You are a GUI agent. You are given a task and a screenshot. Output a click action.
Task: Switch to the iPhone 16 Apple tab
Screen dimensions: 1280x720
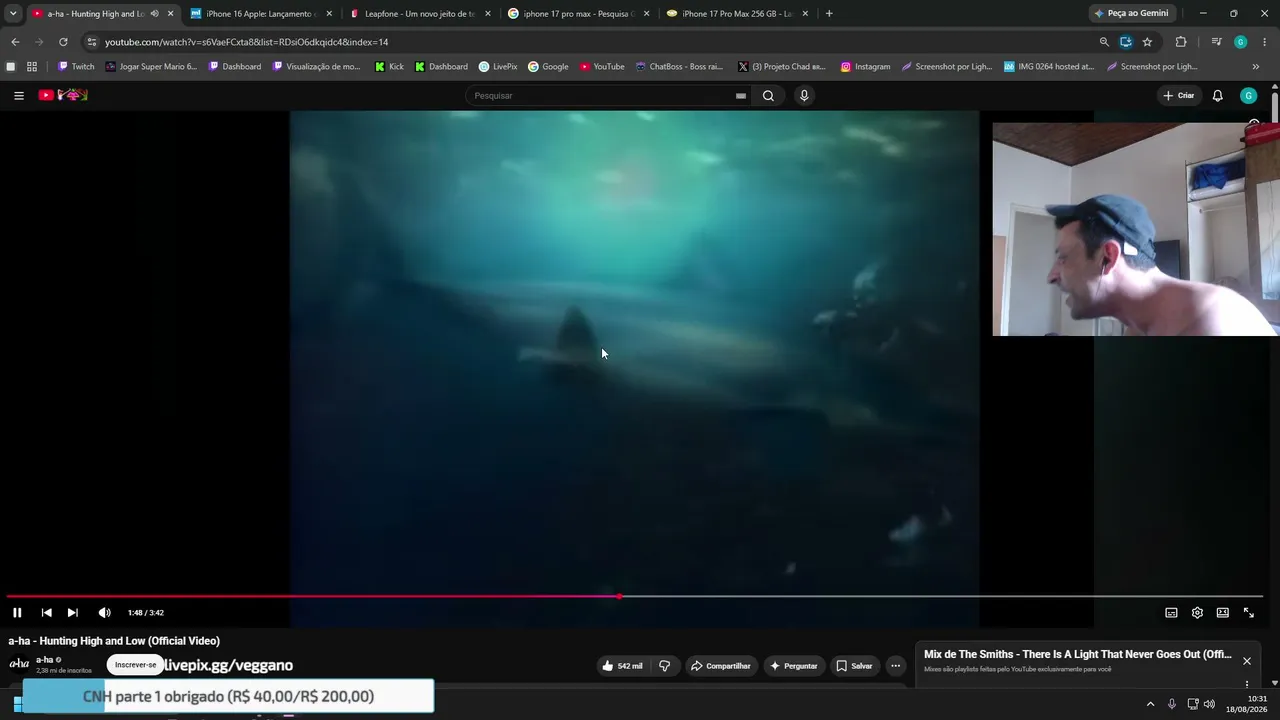pyautogui.click(x=262, y=14)
